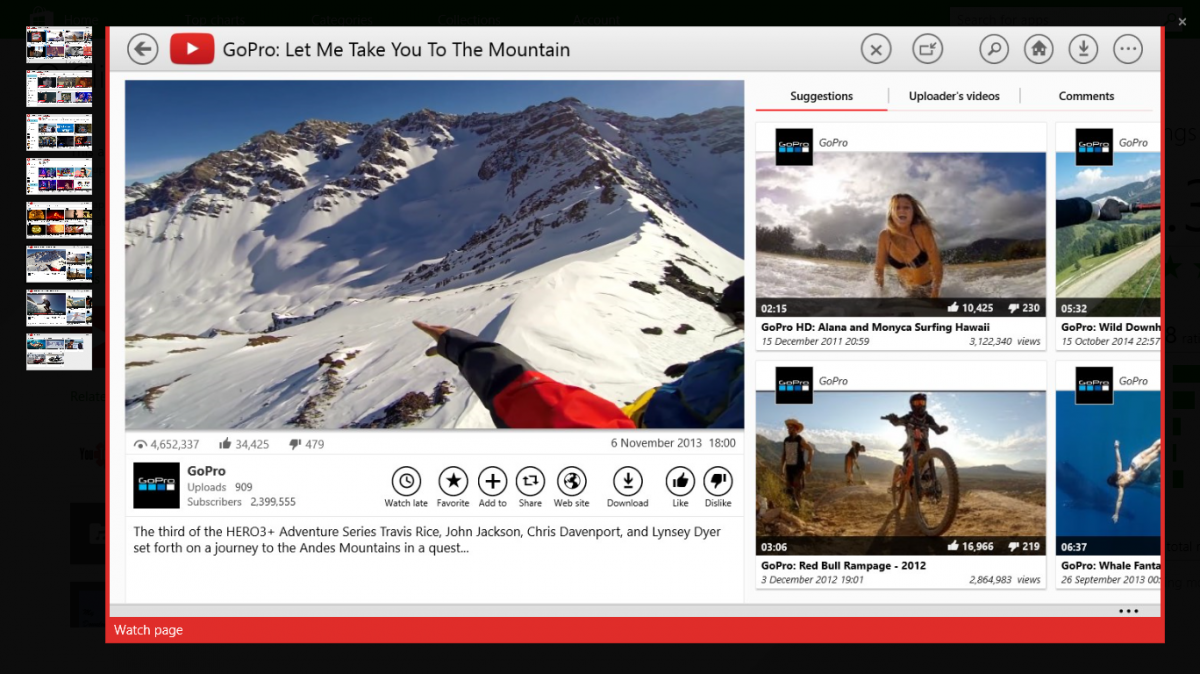
Task: Click the bottom-right ellipsis app bar dots
Action: point(1128,611)
